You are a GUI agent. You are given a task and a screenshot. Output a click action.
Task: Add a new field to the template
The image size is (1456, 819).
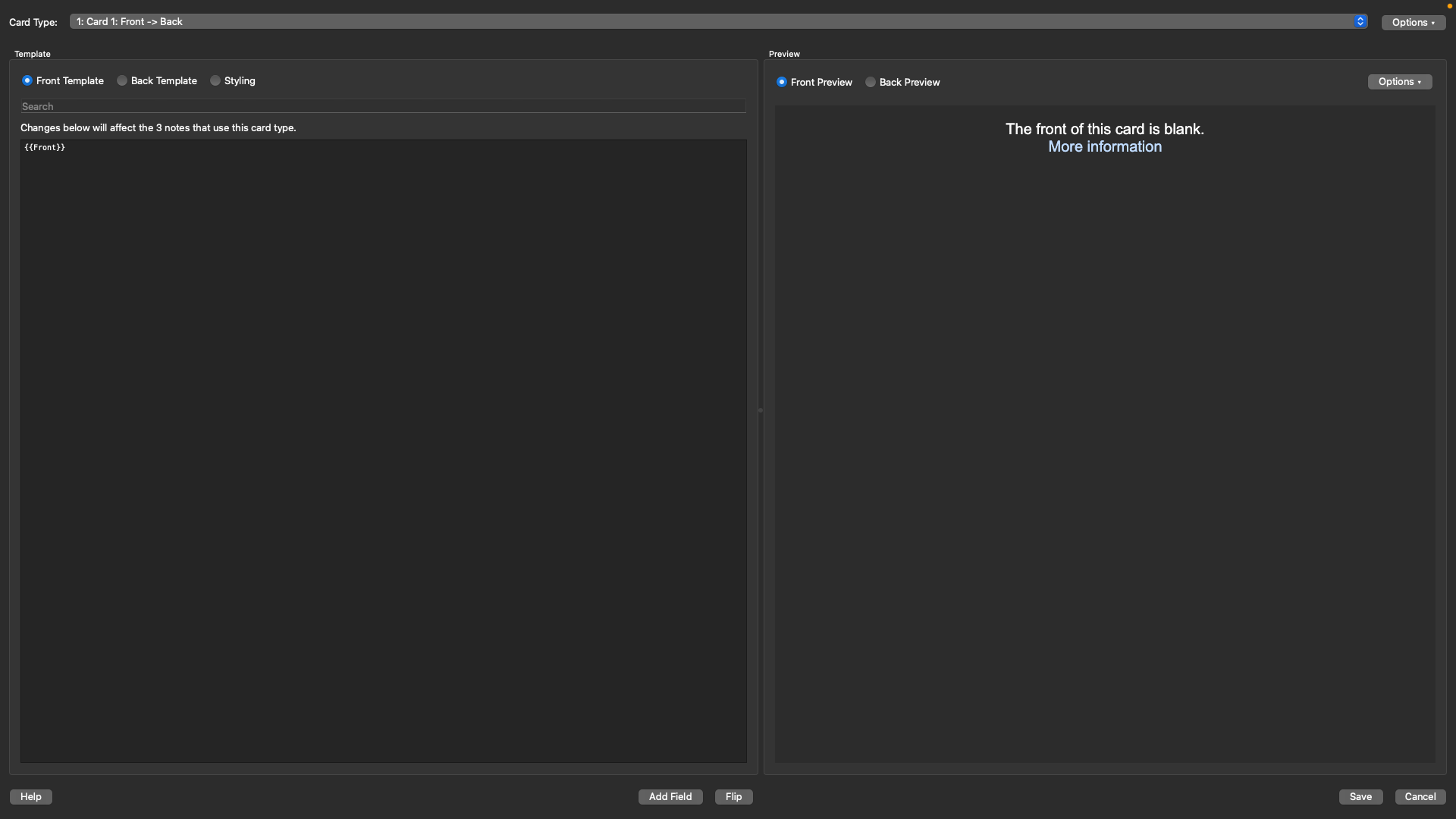point(670,796)
